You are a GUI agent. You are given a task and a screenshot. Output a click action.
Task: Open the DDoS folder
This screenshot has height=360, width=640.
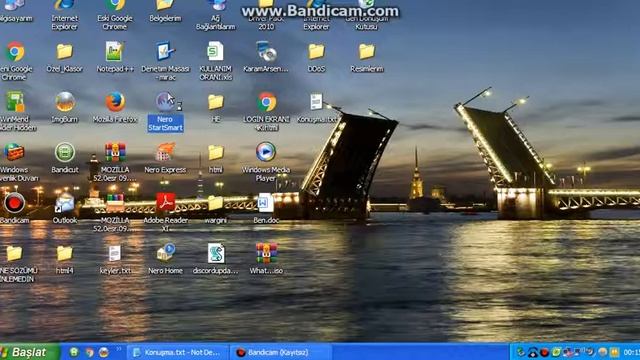(x=316, y=57)
